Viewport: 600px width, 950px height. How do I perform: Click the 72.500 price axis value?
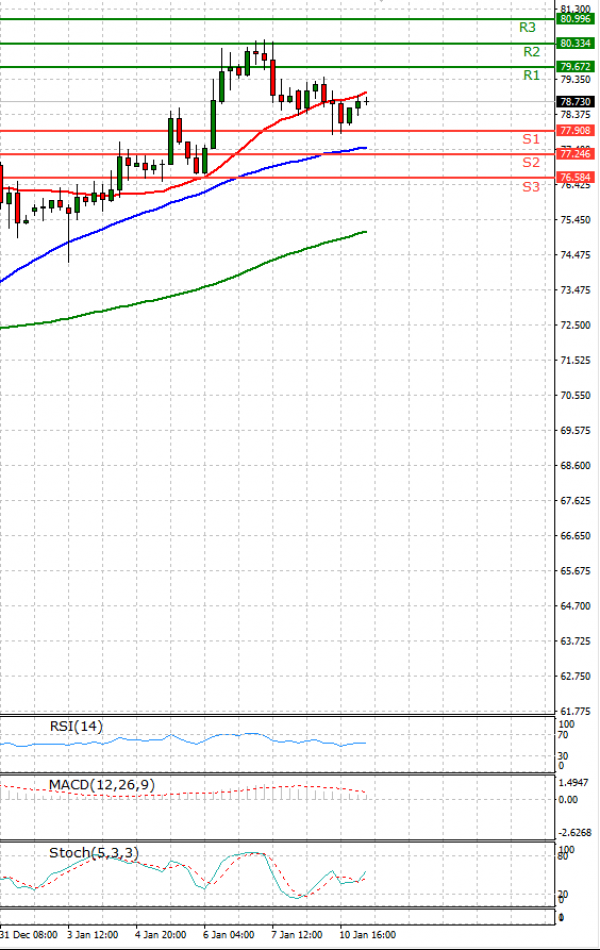click(575, 325)
